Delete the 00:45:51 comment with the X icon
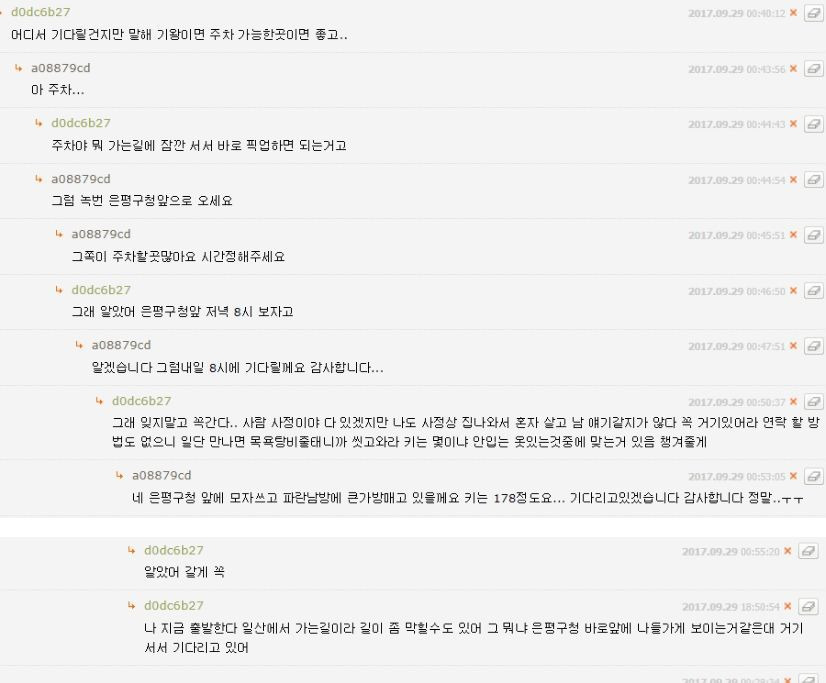The width and height of the screenshot is (826, 683). click(793, 235)
